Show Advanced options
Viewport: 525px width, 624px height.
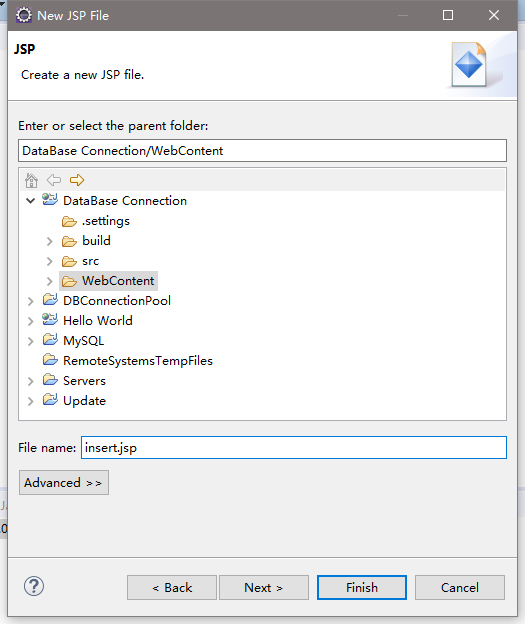pyautogui.click(x=64, y=483)
